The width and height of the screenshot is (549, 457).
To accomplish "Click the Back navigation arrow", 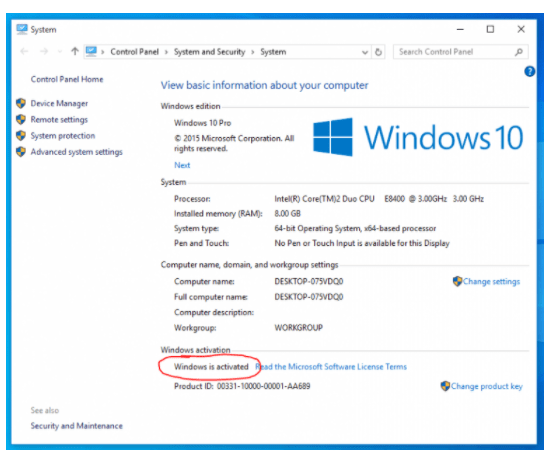I will (24, 52).
